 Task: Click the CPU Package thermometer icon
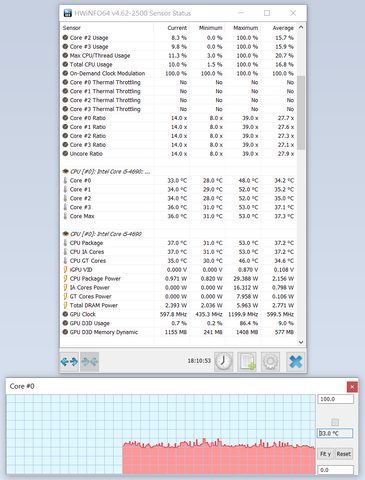tap(65, 243)
